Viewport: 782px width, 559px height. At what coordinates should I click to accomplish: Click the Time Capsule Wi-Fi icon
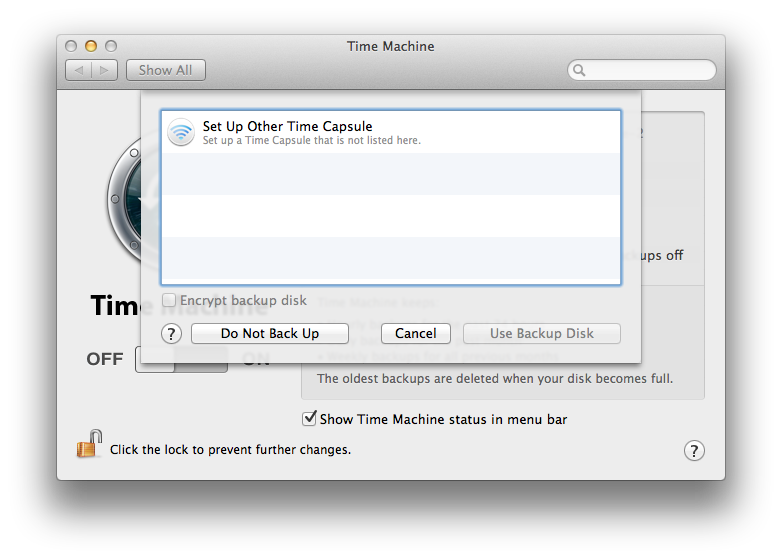(181, 132)
